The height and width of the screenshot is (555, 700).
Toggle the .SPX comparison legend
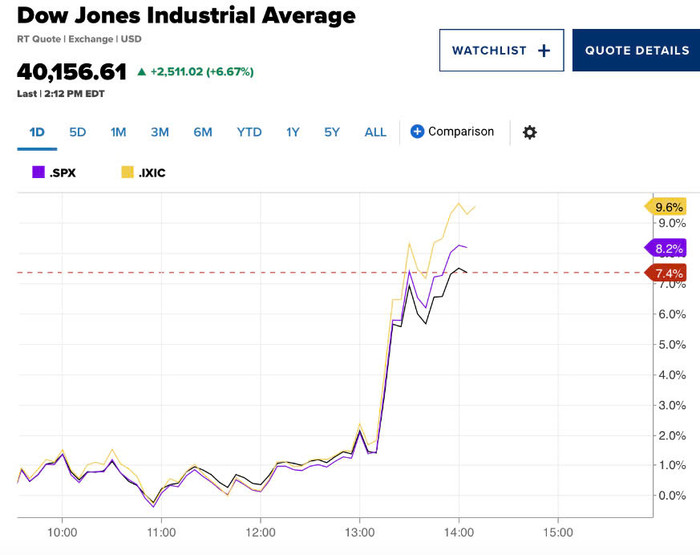coord(59,172)
